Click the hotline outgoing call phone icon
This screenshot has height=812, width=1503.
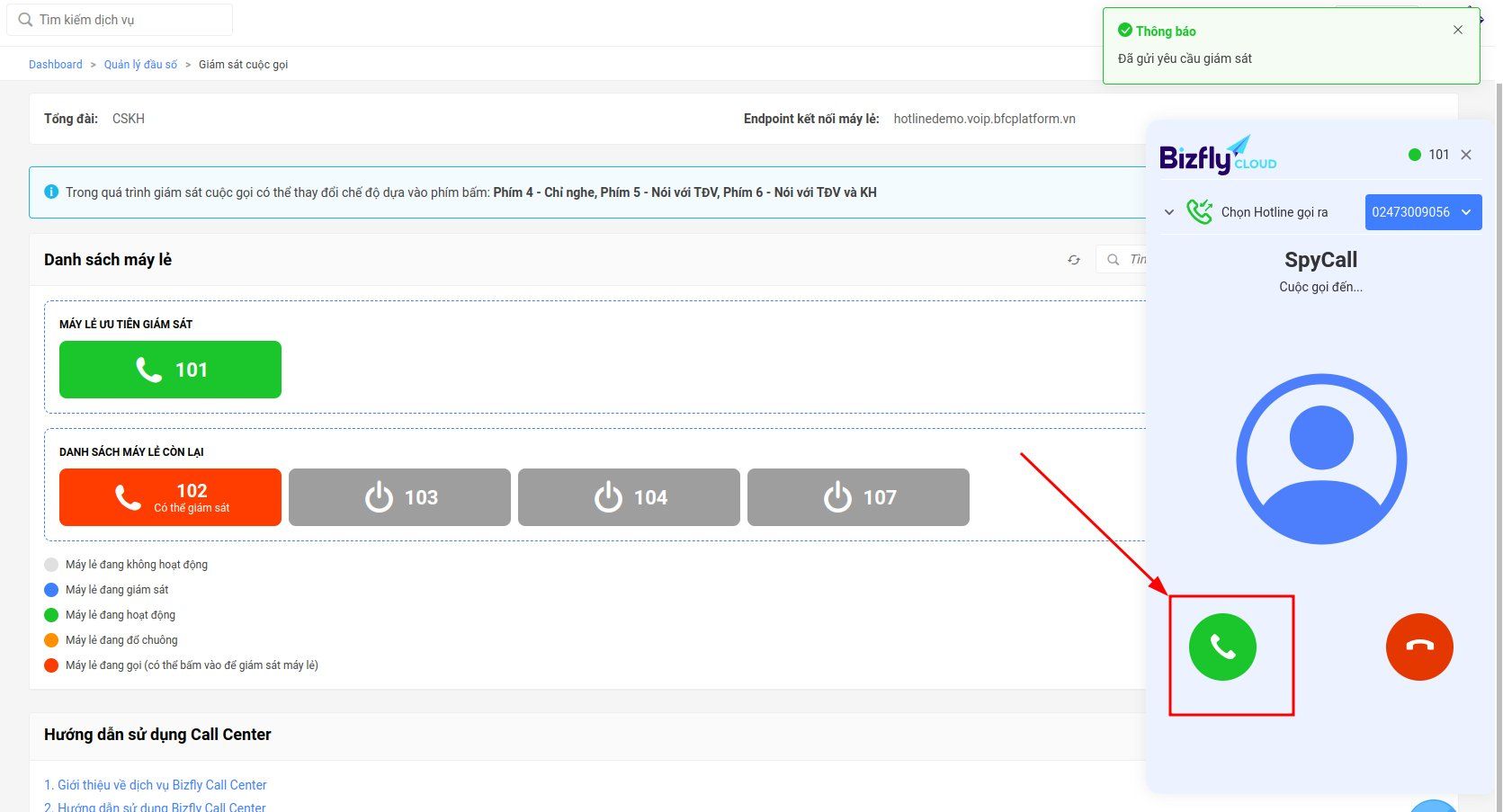(x=1199, y=212)
